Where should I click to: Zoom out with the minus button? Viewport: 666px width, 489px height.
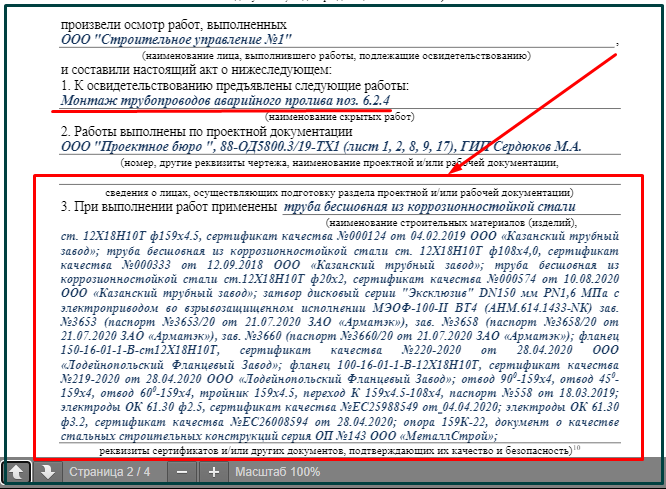[182, 472]
